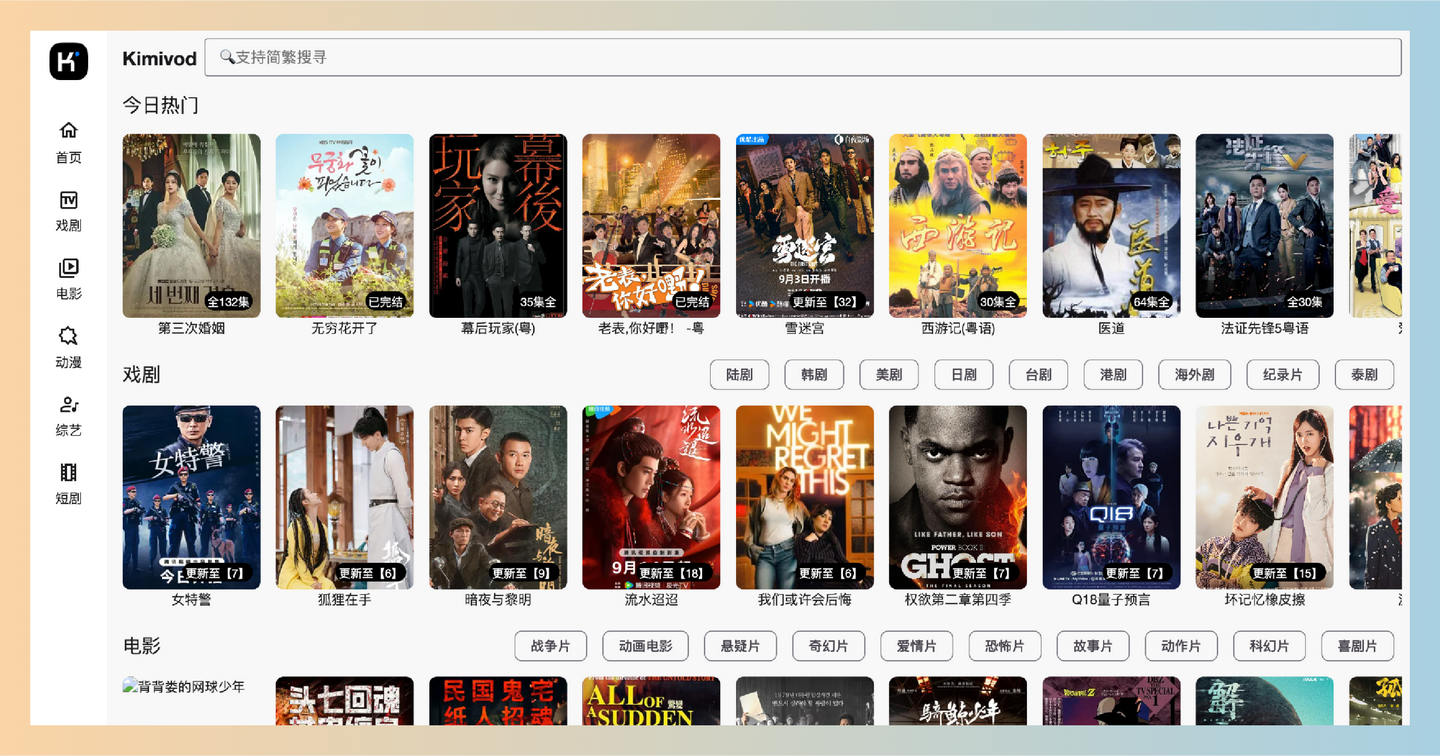This screenshot has height=756, width=1440.
Task: Open the 流水迢迢 poster
Action: tap(651, 497)
